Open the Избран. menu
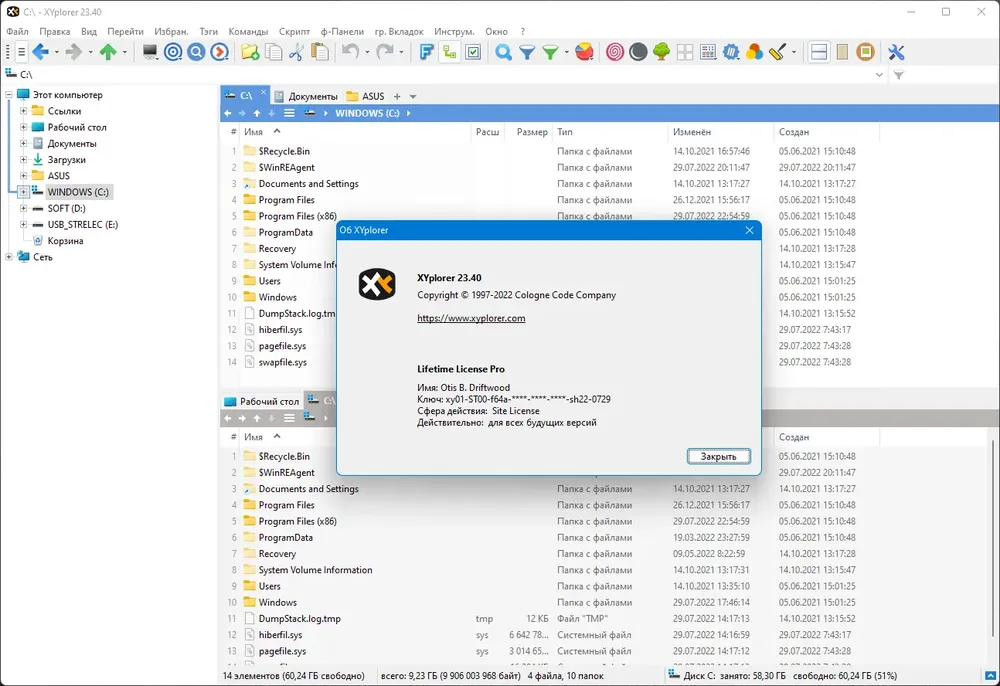The image size is (1000, 686). [171, 31]
